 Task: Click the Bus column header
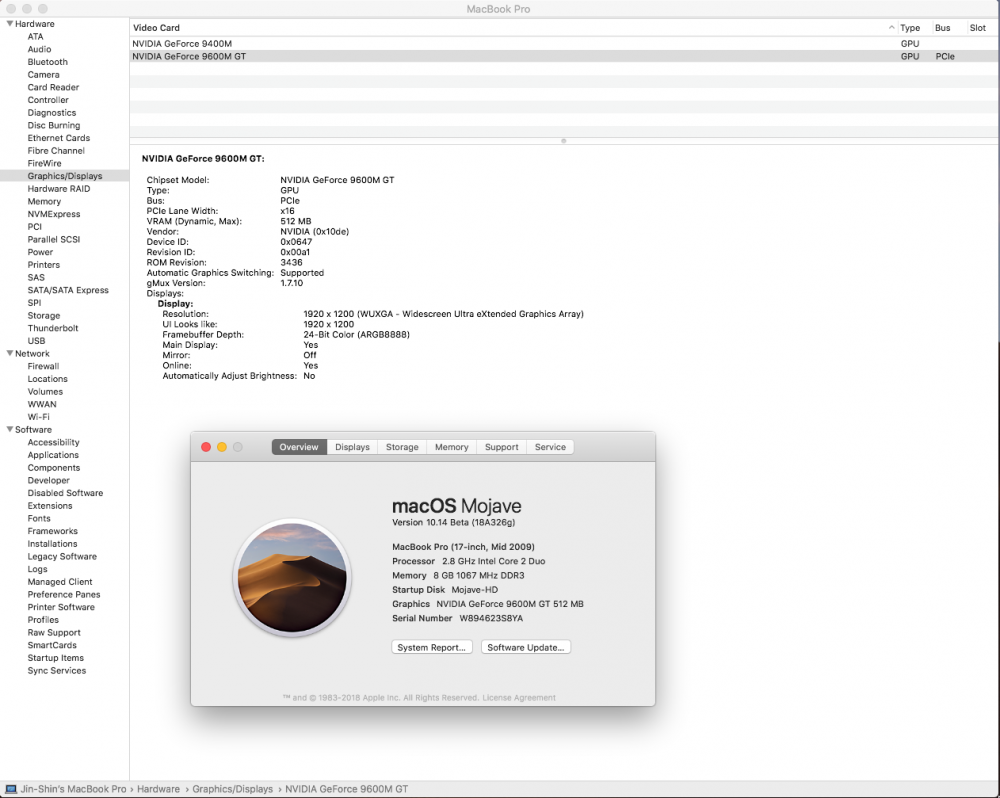pos(943,27)
